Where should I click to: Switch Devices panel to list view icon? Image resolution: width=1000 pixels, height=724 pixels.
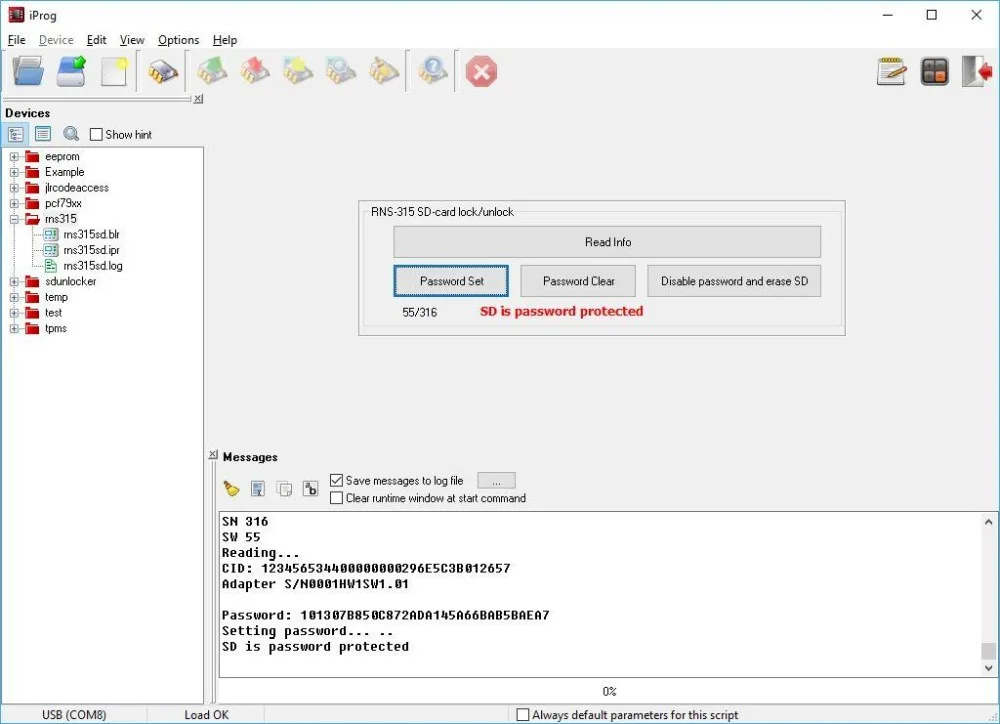43,134
